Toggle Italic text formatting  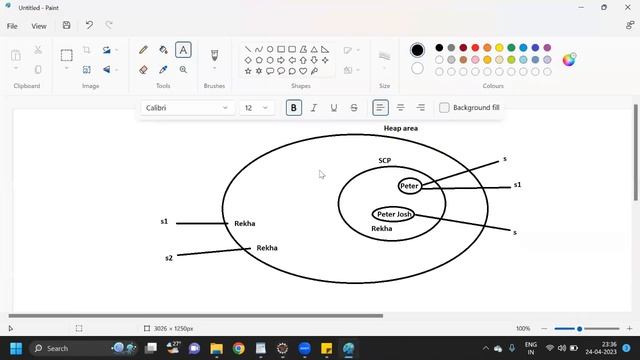pos(313,108)
